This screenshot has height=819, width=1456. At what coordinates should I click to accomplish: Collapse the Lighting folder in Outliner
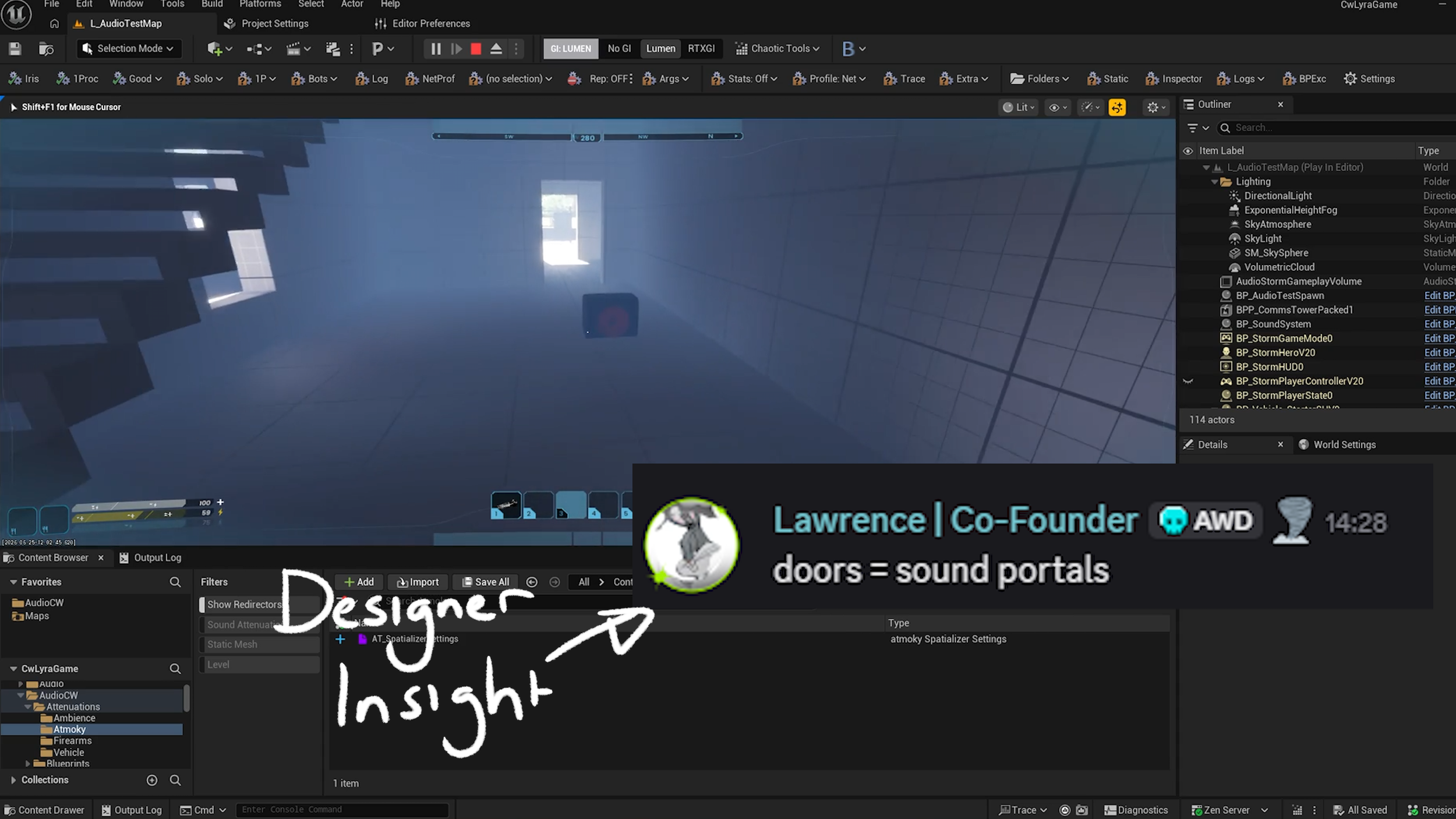click(x=1215, y=182)
